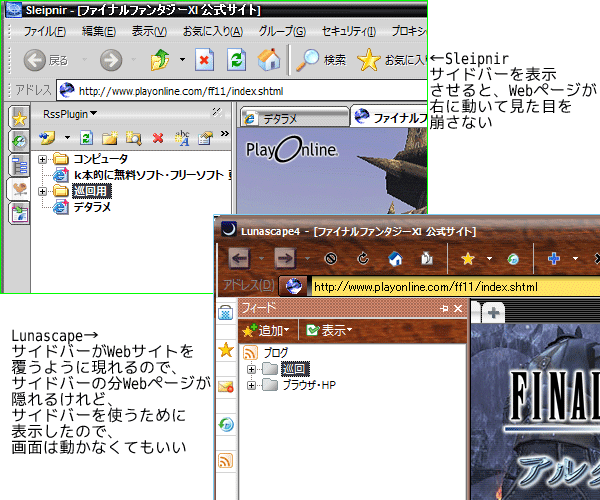Image resolution: width=600 pixels, height=500 pixels.
Task: Click the Lunascape favorites star toolbar icon
Action: (x=468, y=259)
